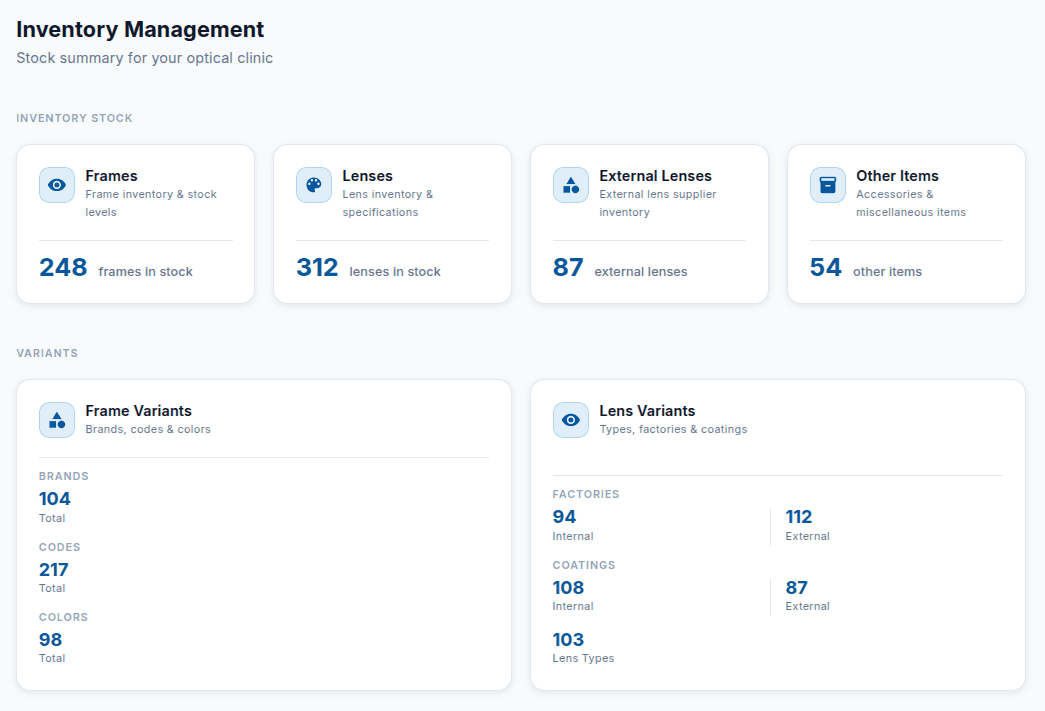Click the shapes icon on the External Lenses card
The height and width of the screenshot is (711, 1045).
pos(570,185)
